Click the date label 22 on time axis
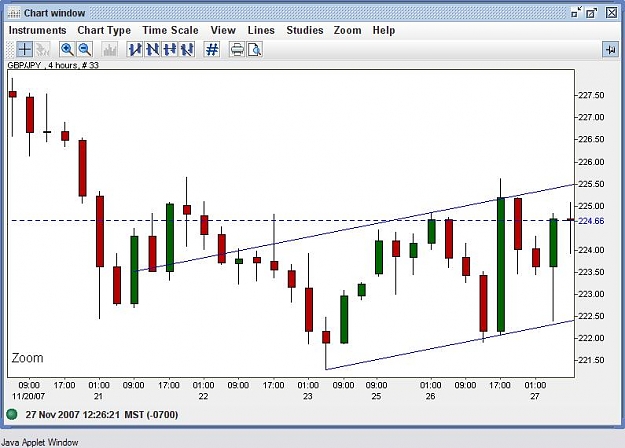 coord(203,396)
